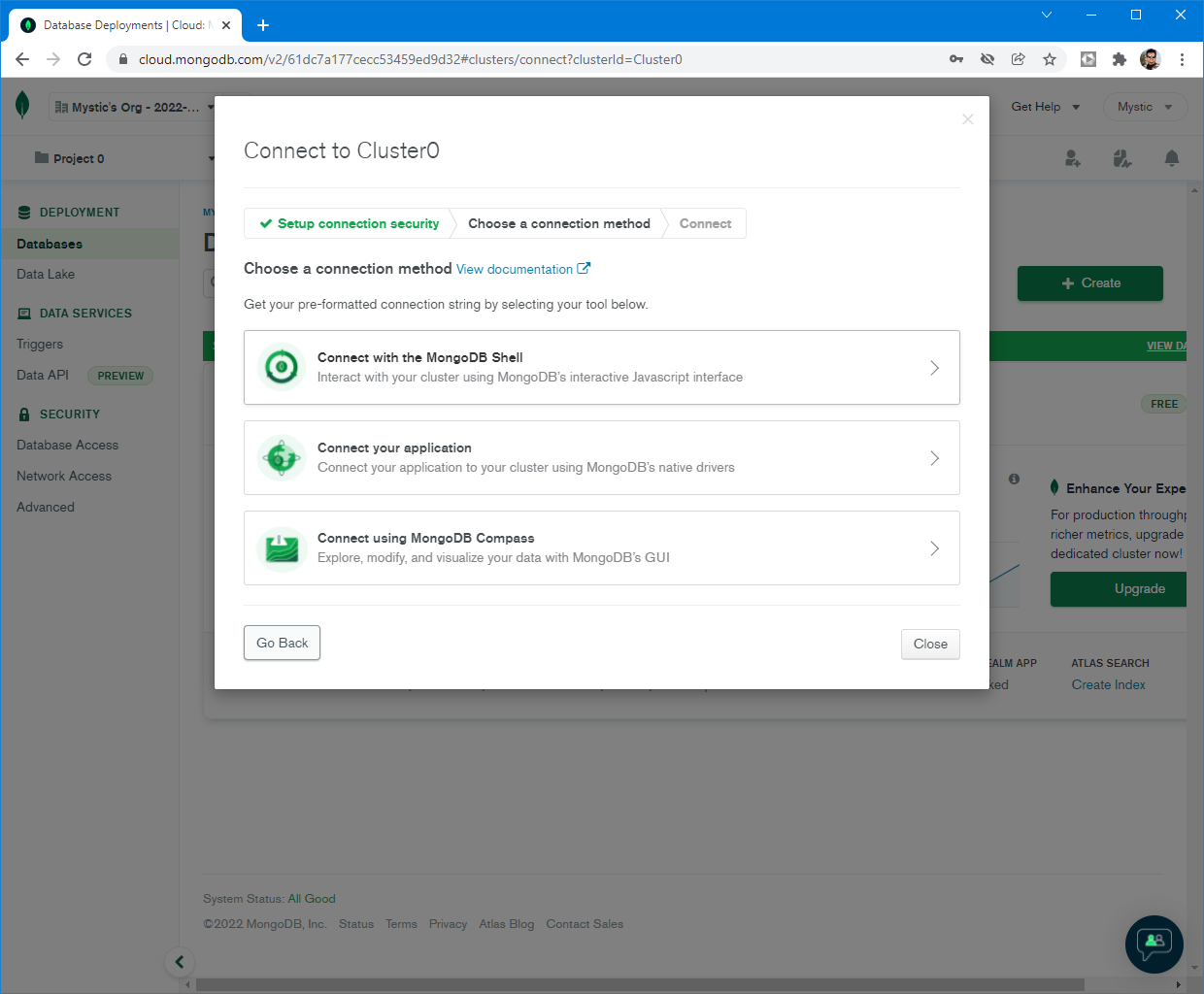Click the site lock icon
Viewport: 1204px width, 994px height.
click(x=123, y=59)
